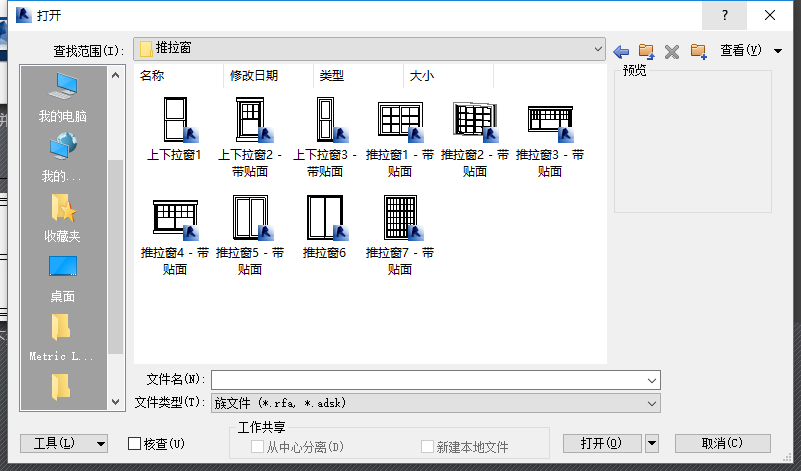Toggle 新建本地文件 create new local checkbox
This screenshot has height=471, width=801.
[427, 446]
